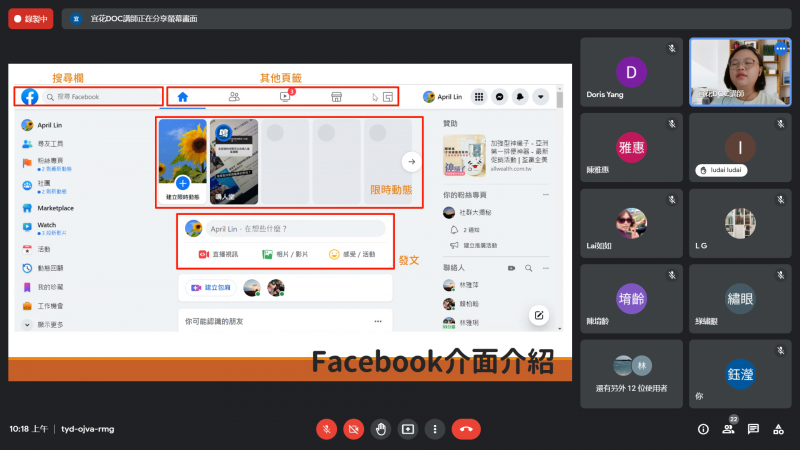Turn on camera in the Meet call bar
800x450 pixels.
[354, 429]
